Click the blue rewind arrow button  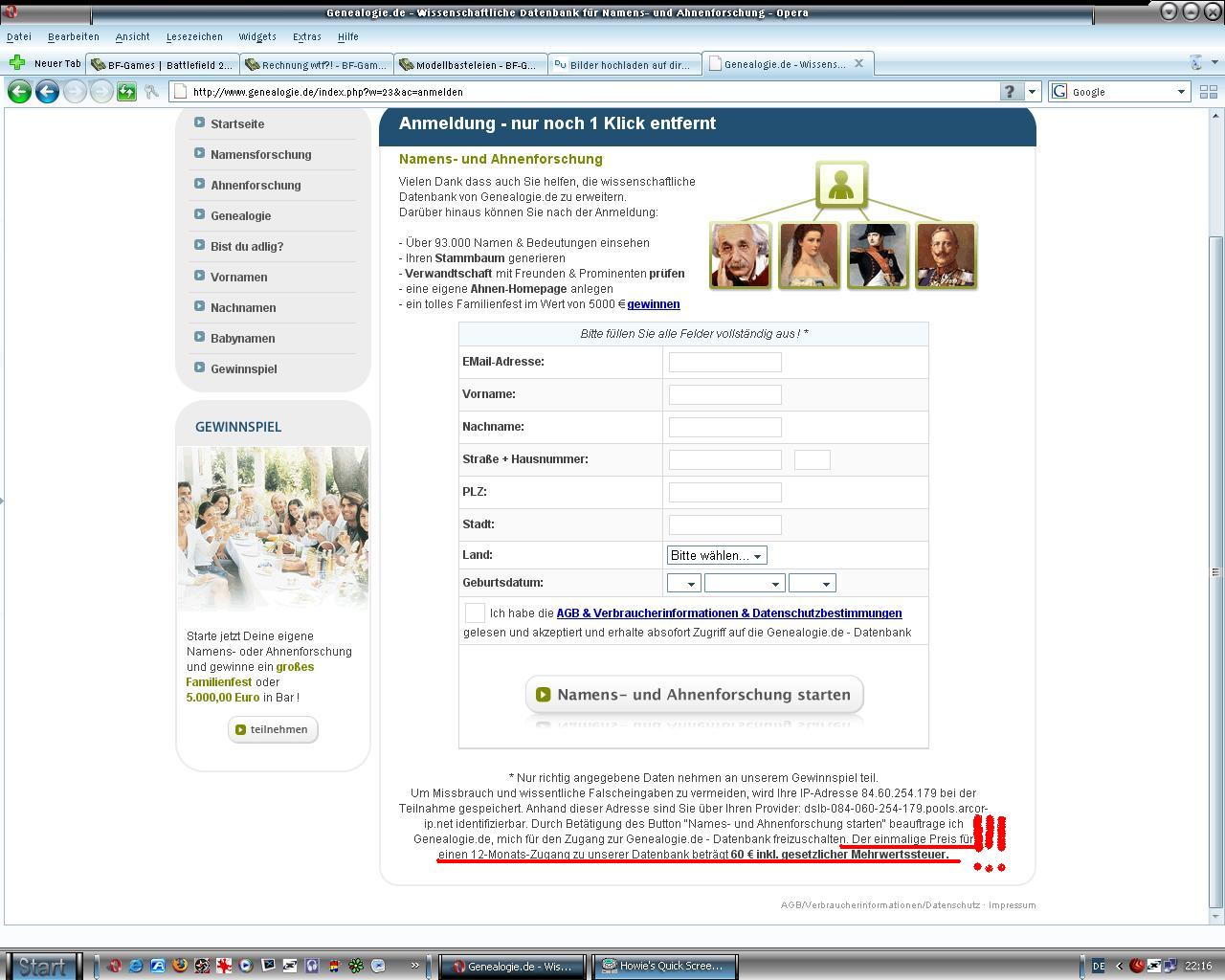click(47, 91)
